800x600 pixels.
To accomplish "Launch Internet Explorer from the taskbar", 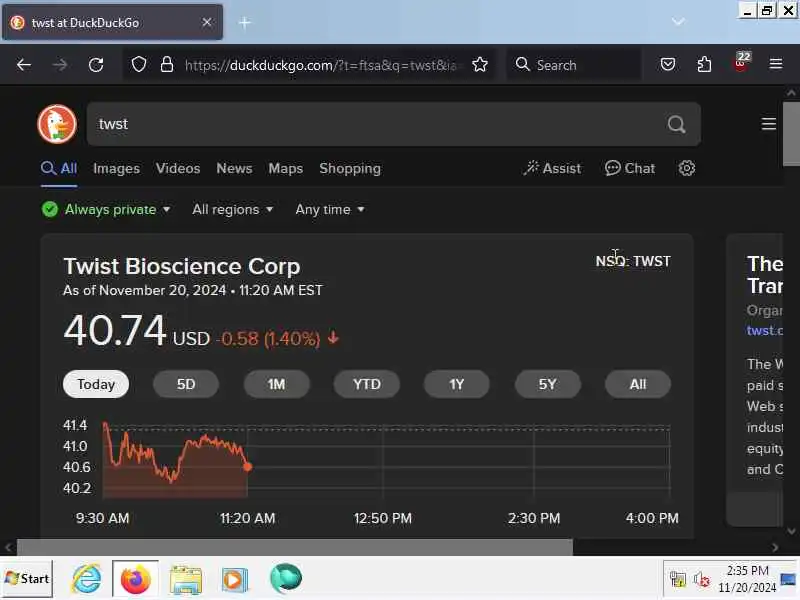I will (x=86, y=579).
